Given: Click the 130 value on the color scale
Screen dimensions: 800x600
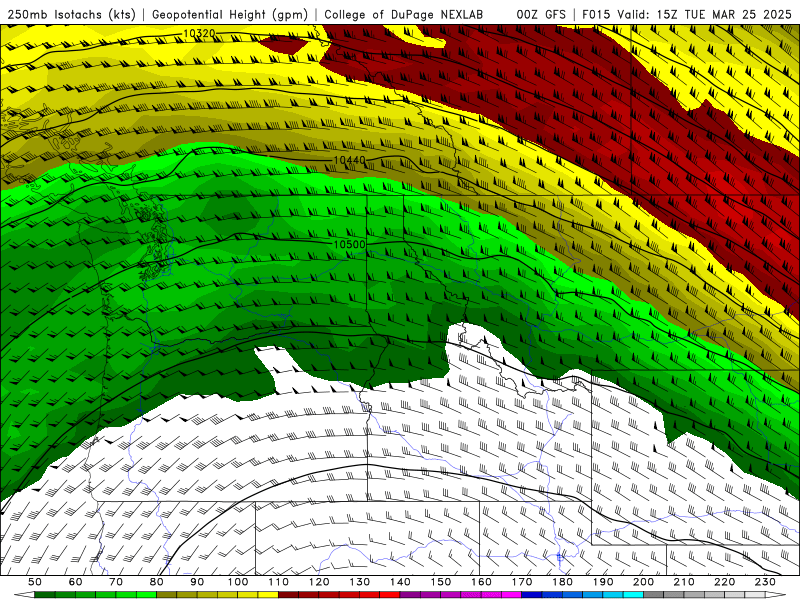Looking at the screenshot, I should [360, 582].
